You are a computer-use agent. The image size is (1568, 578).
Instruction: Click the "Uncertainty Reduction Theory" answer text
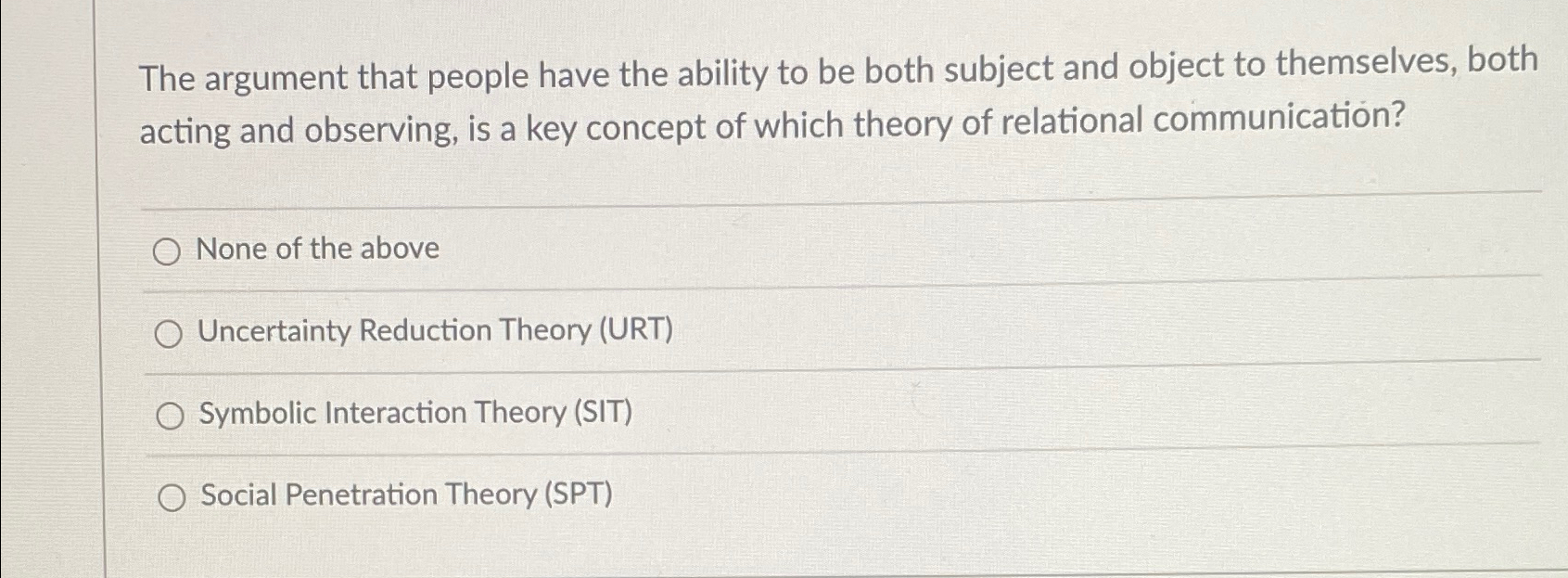(393, 332)
